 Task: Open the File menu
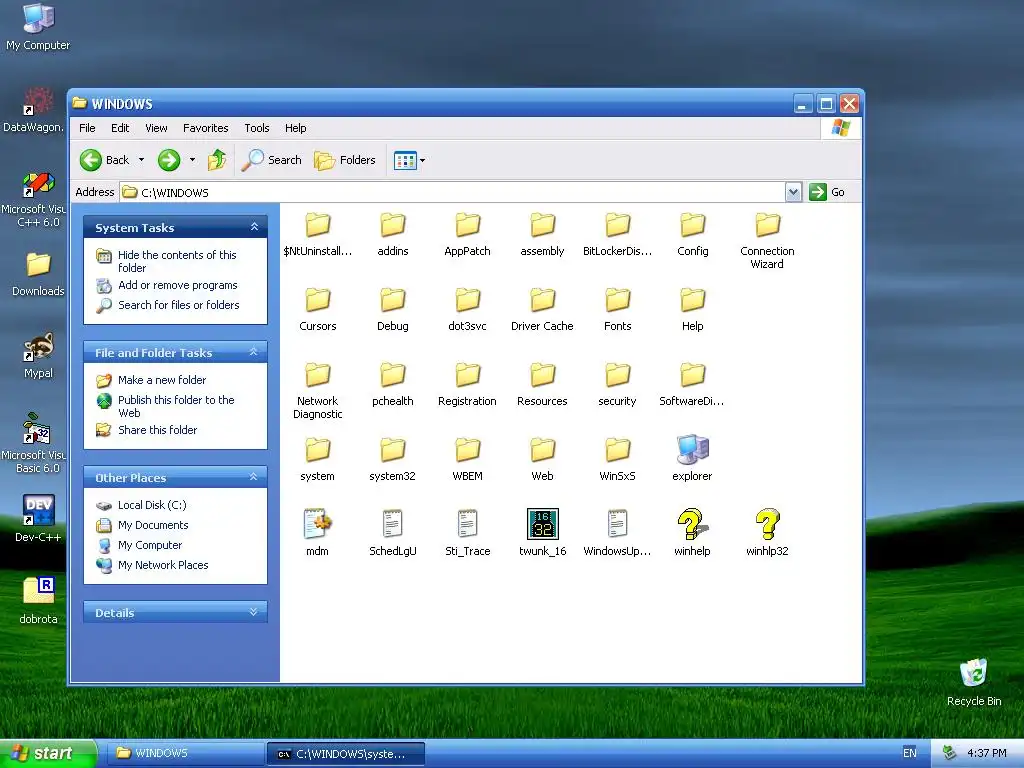click(x=87, y=128)
